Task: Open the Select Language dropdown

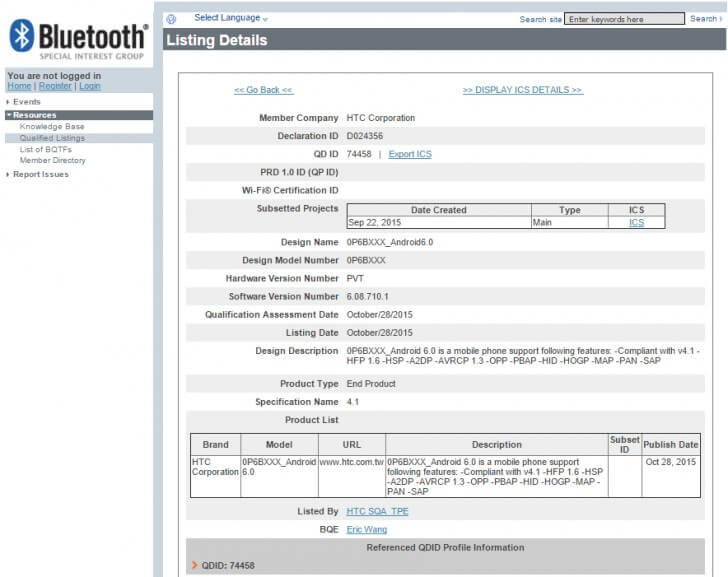Action: [231, 18]
